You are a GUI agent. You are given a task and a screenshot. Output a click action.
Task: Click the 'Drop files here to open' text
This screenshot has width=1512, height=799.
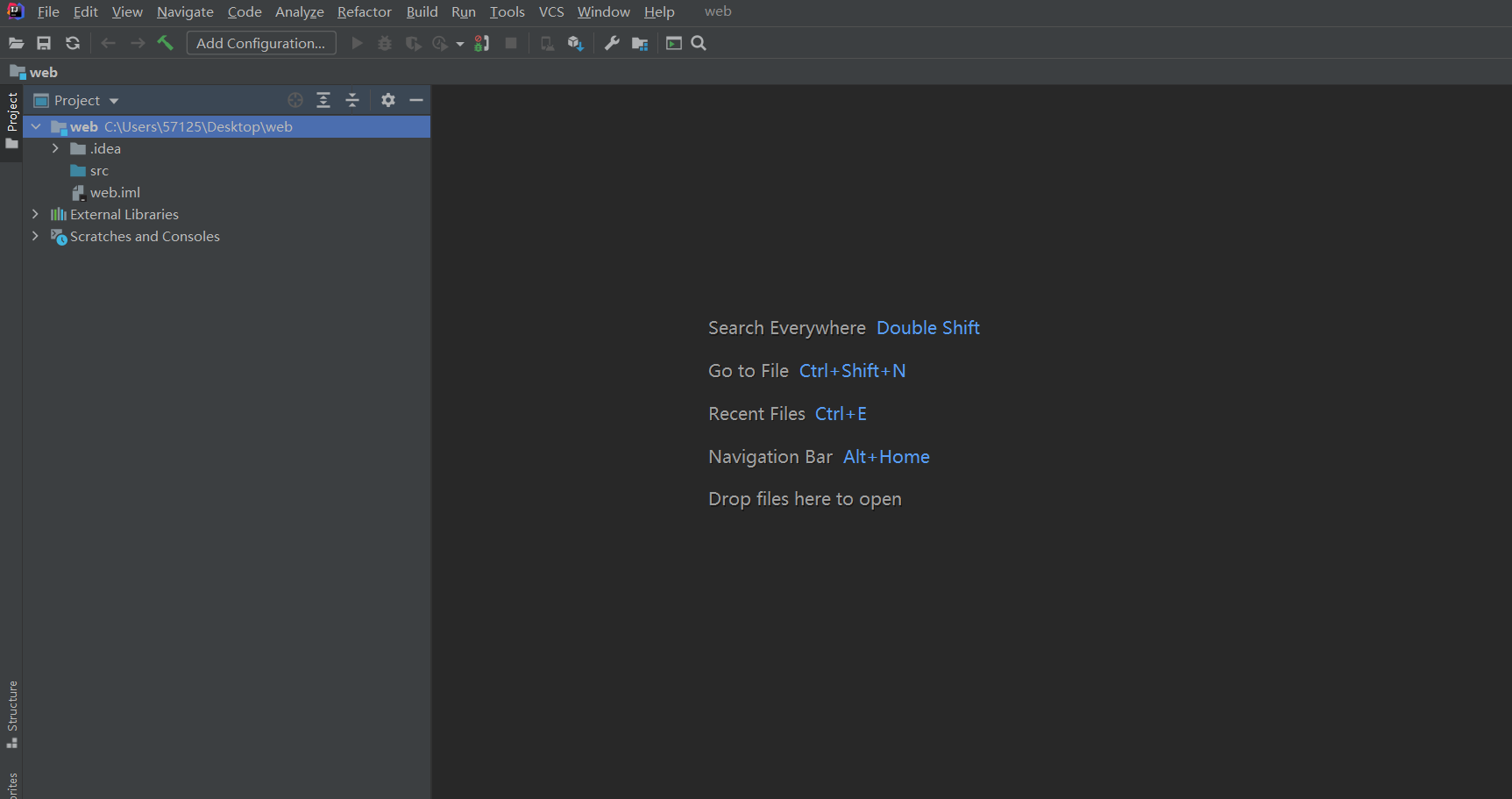(805, 498)
